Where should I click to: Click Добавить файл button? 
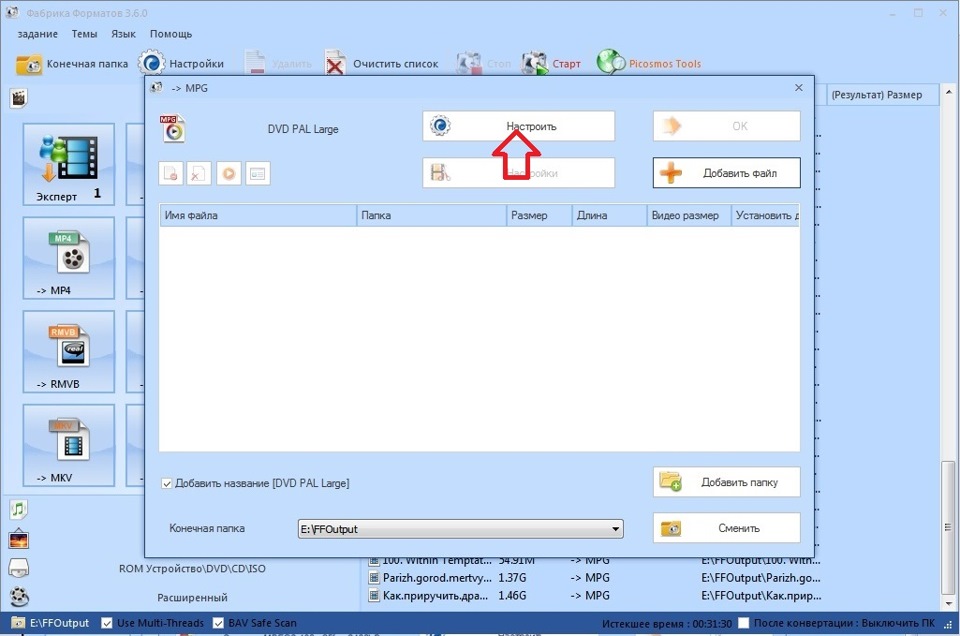(x=727, y=173)
